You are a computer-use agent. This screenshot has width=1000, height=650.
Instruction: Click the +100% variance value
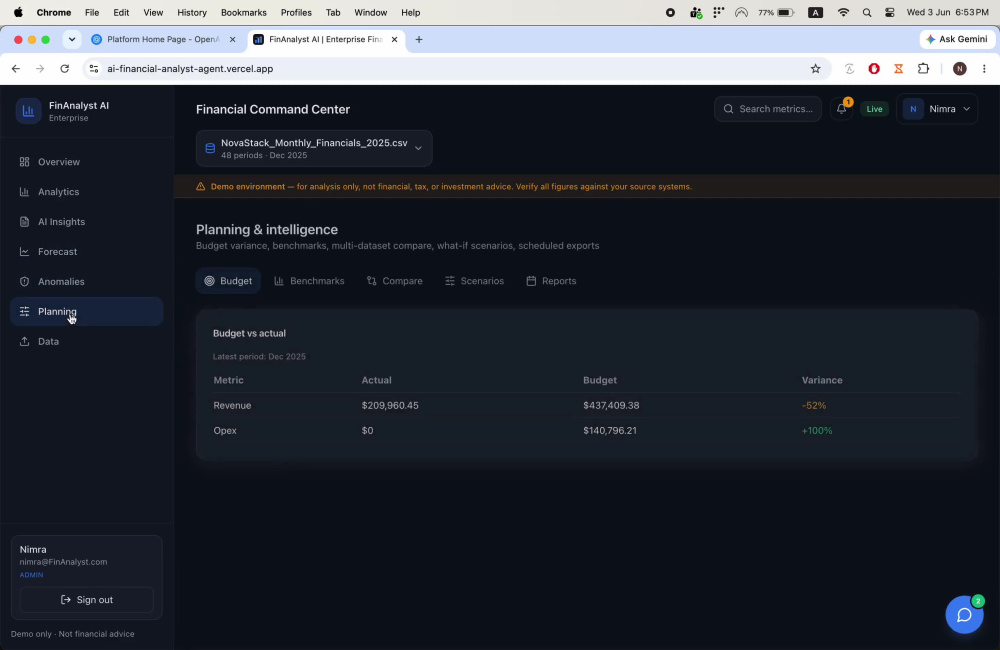tap(817, 431)
